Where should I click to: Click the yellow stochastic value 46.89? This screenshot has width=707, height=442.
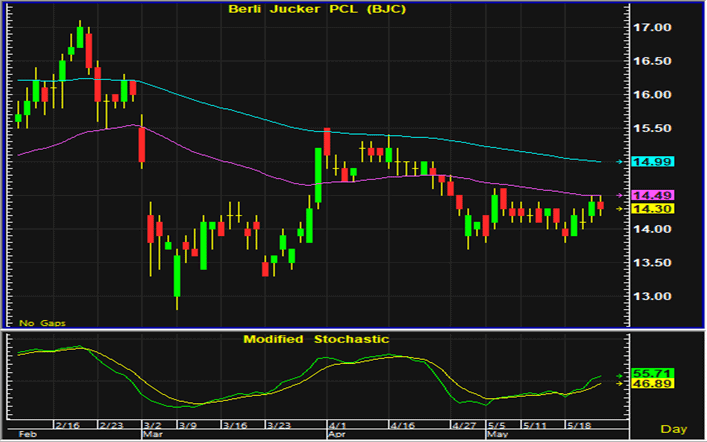coord(652,383)
